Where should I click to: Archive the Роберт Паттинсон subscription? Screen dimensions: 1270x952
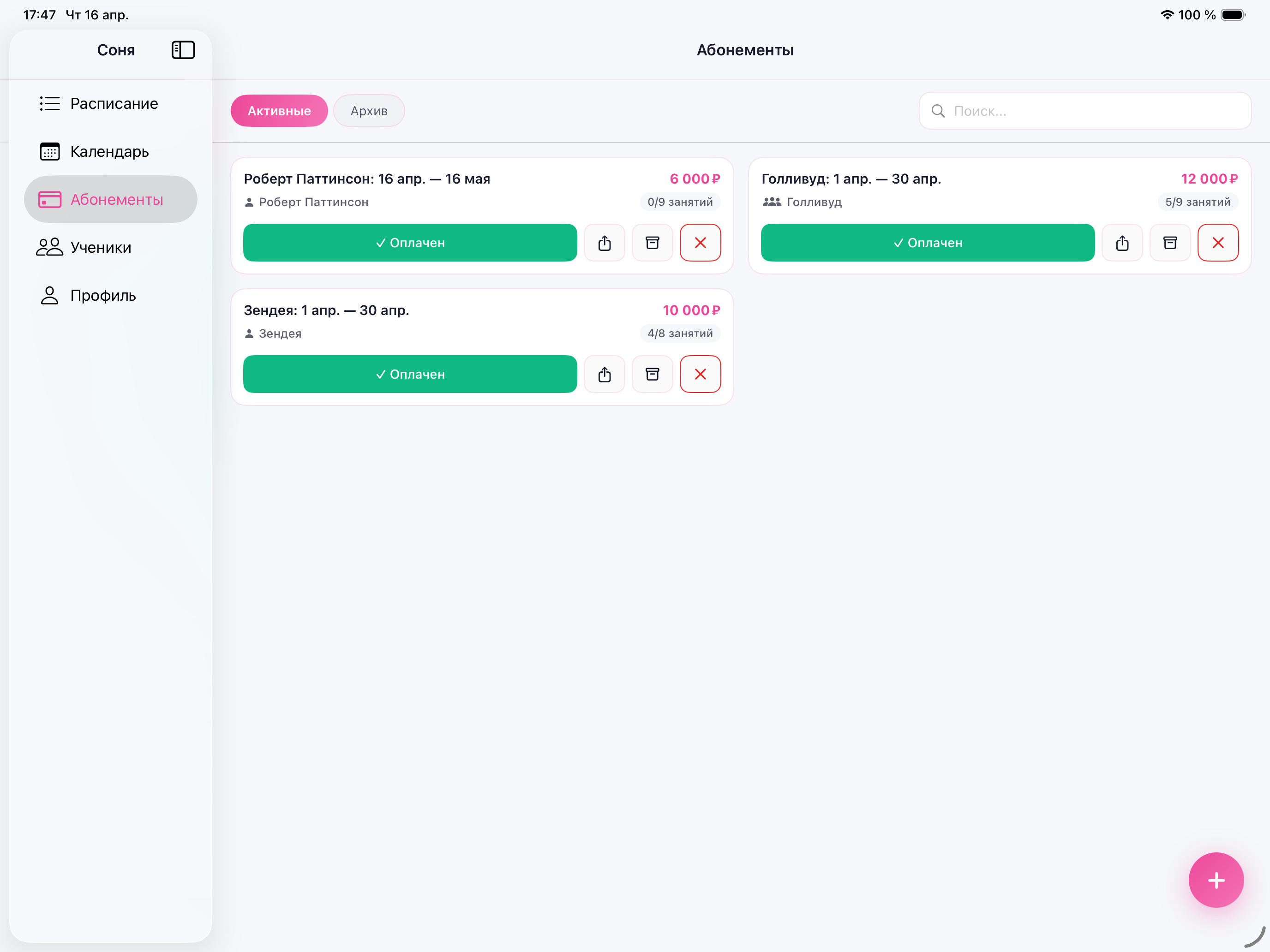coord(652,243)
